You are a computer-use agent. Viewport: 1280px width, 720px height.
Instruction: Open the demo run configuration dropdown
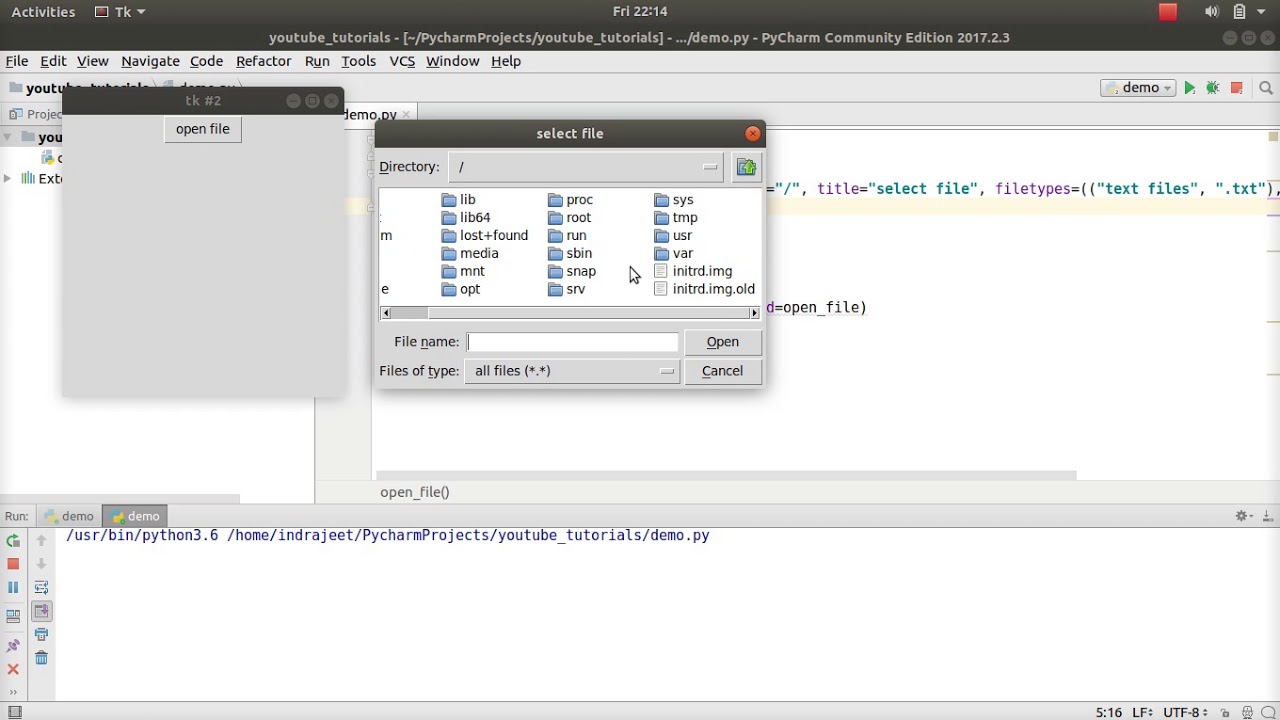pos(1138,88)
